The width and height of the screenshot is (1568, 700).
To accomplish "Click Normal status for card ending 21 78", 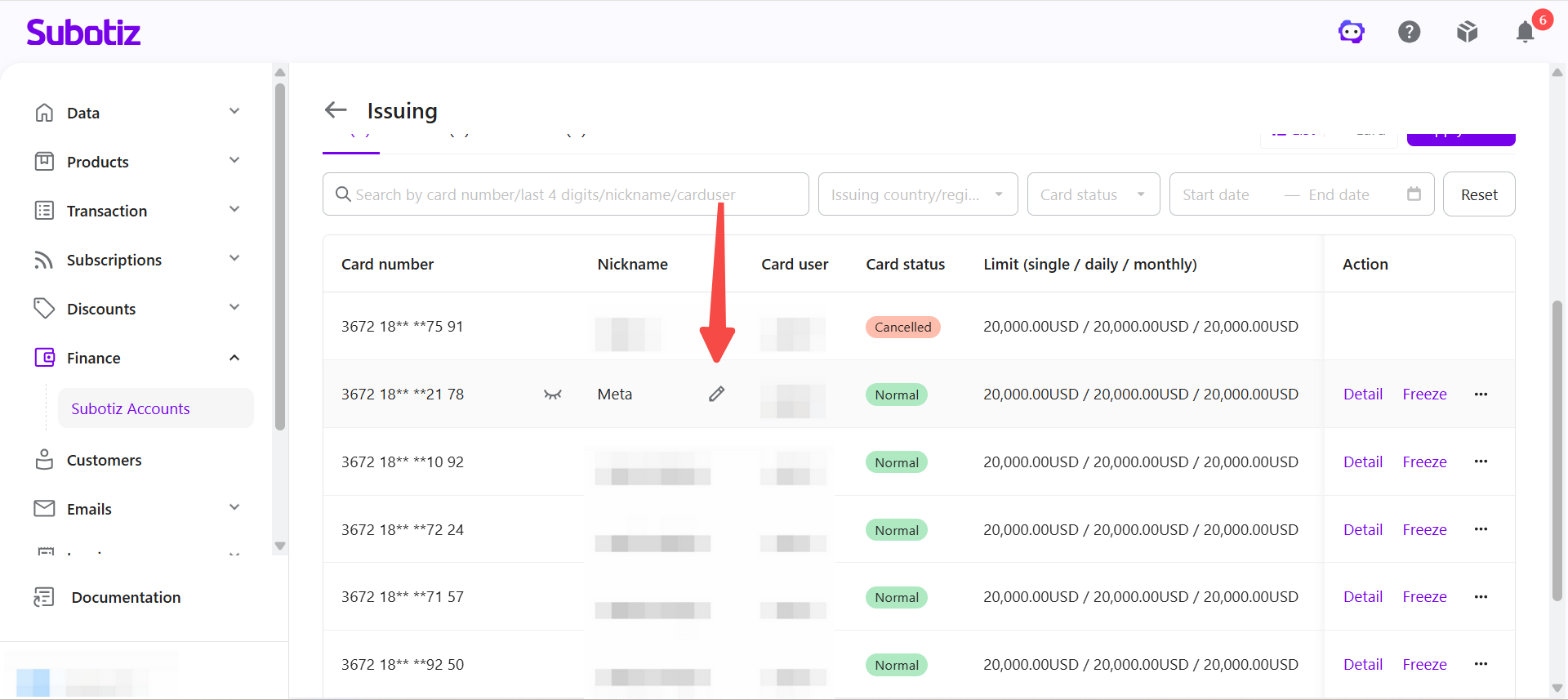I will click(x=897, y=395).
